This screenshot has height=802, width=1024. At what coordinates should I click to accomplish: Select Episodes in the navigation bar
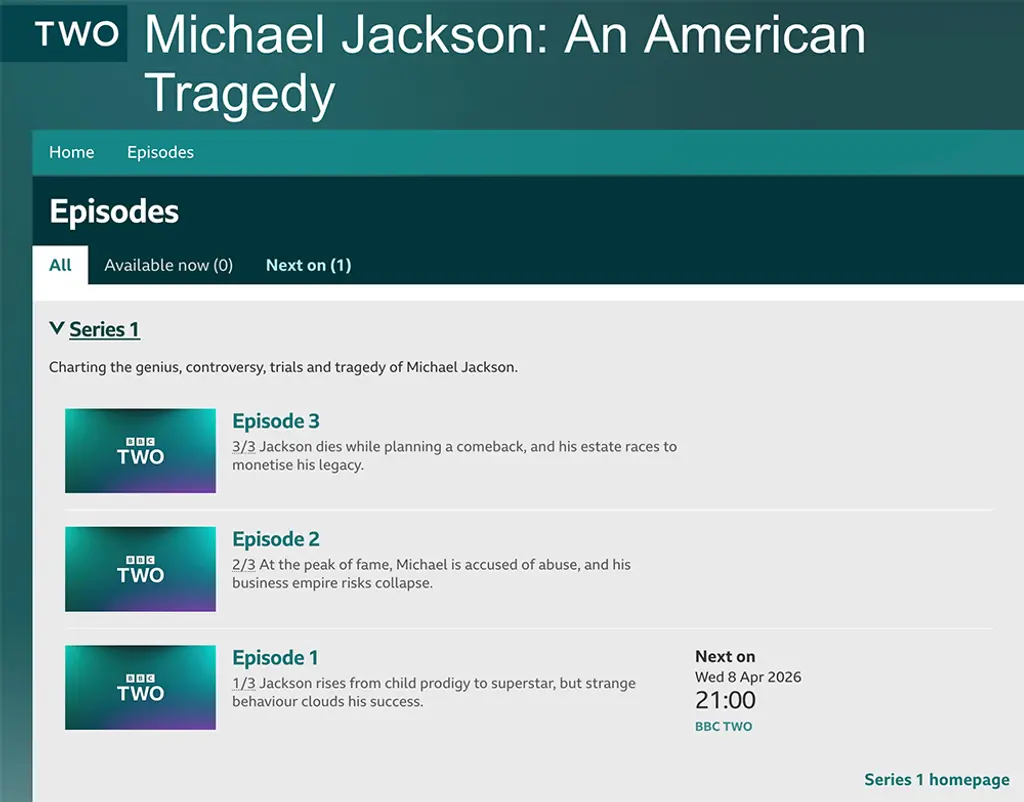click(160, 152)
